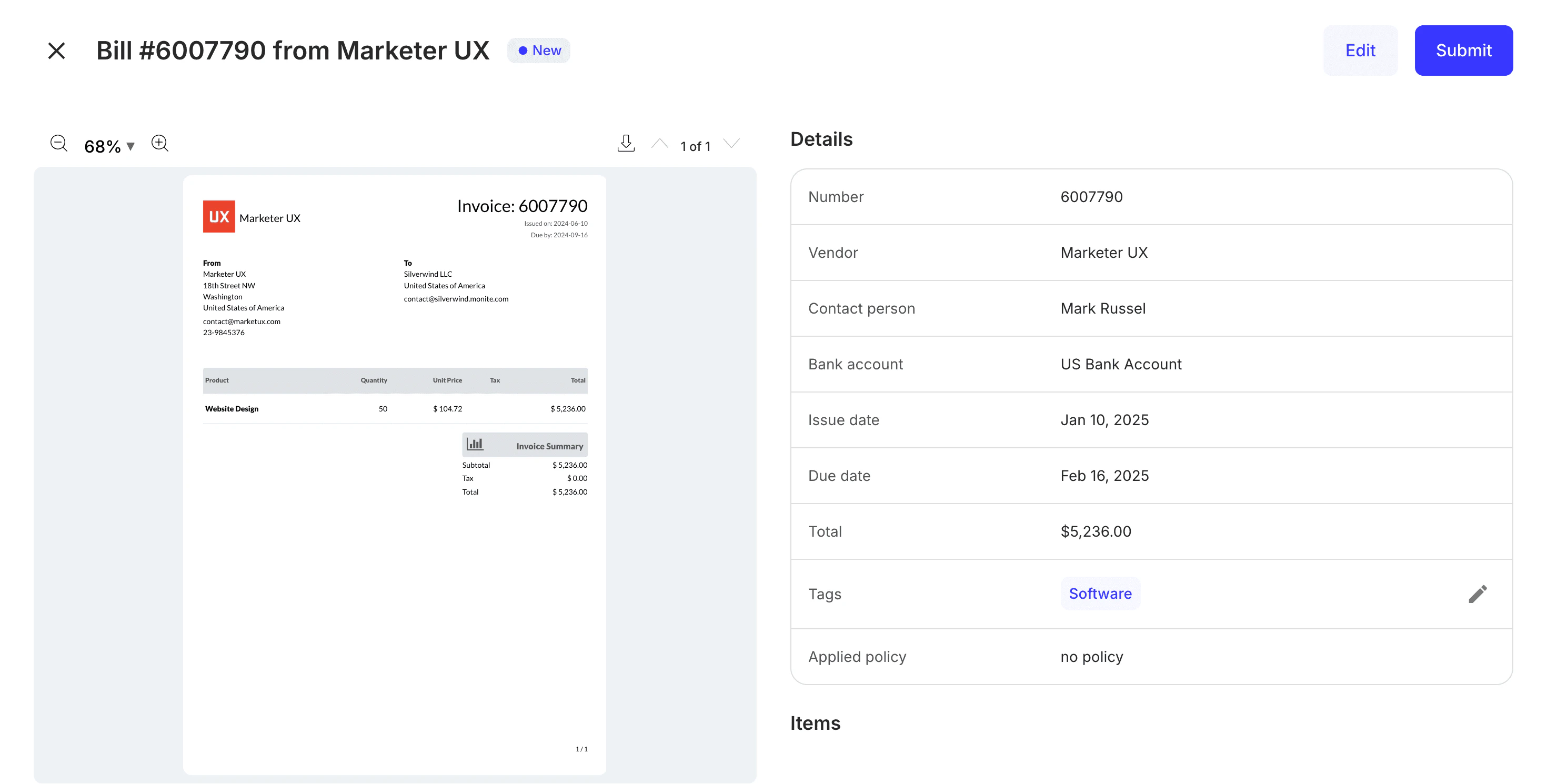
Task: Open the zoom percentage dropdown
Action: click(131, 146)
